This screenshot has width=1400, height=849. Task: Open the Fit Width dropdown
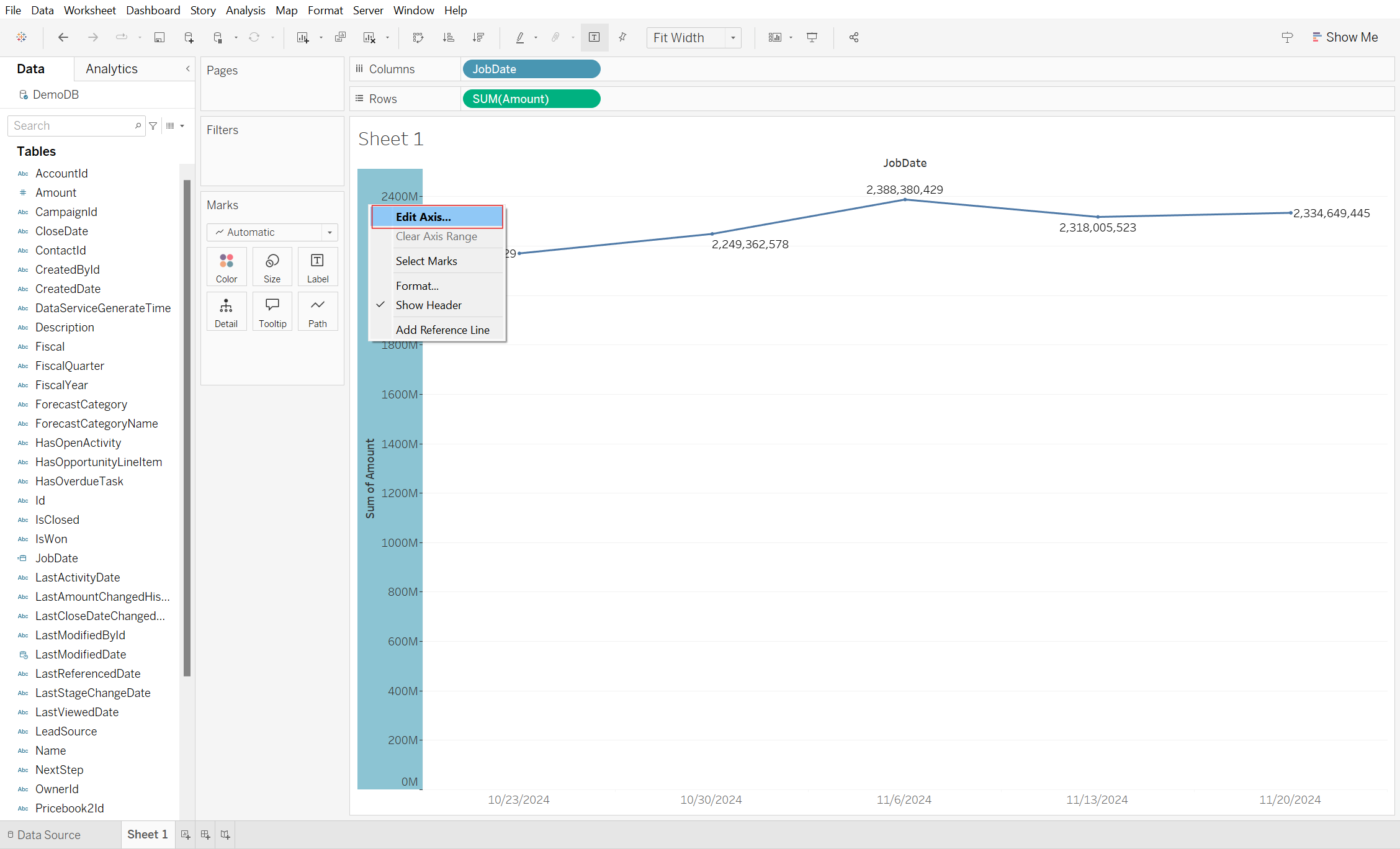[x=733, y=38]
